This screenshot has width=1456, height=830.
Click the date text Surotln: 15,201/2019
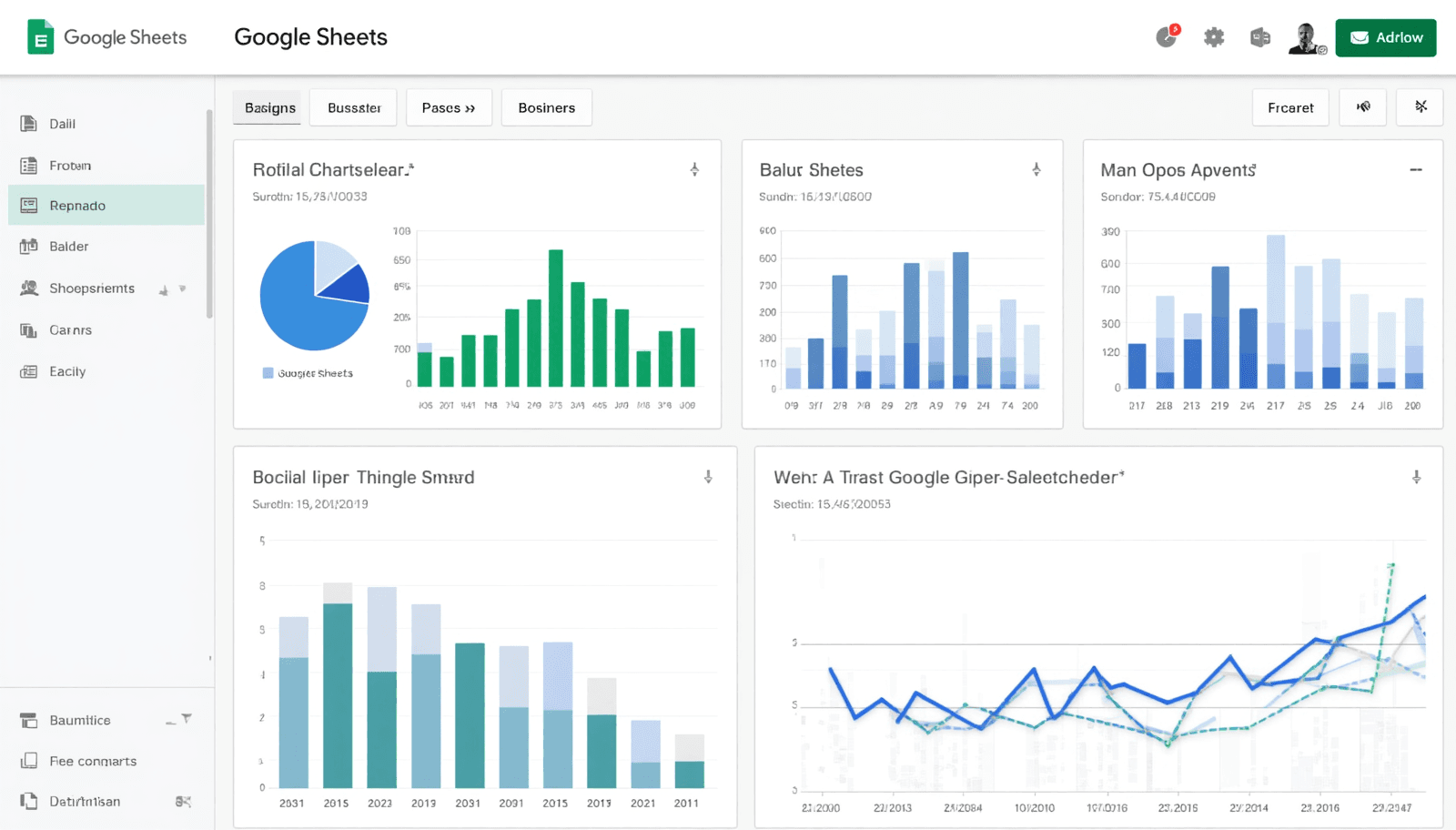point(310,504)
